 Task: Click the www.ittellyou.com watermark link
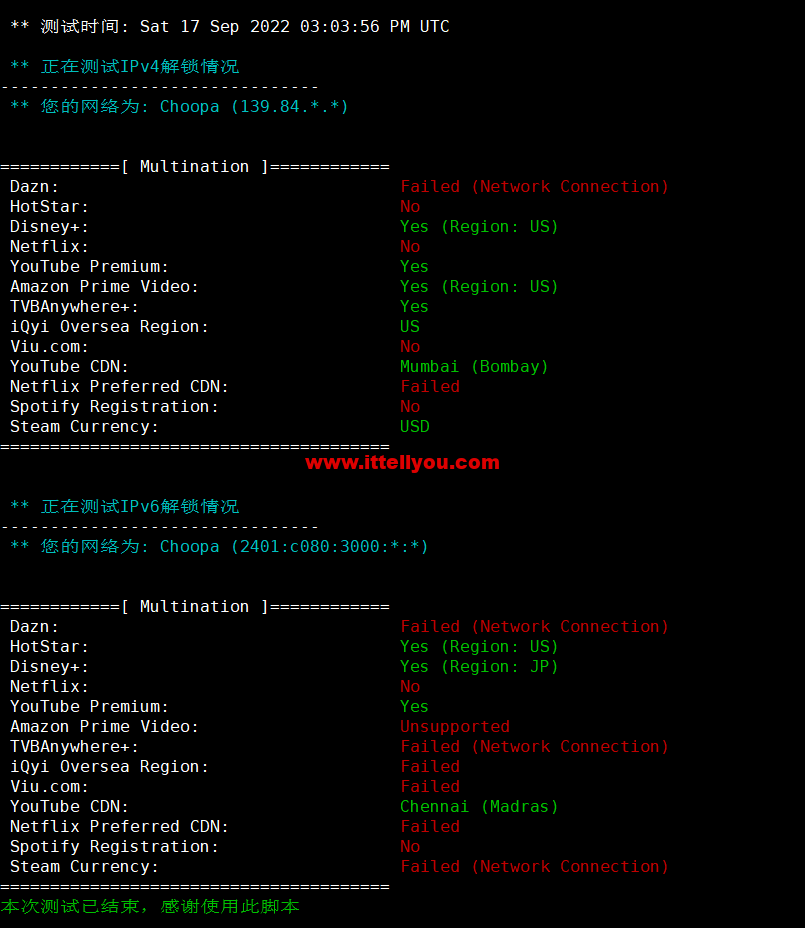pos(402,463)
